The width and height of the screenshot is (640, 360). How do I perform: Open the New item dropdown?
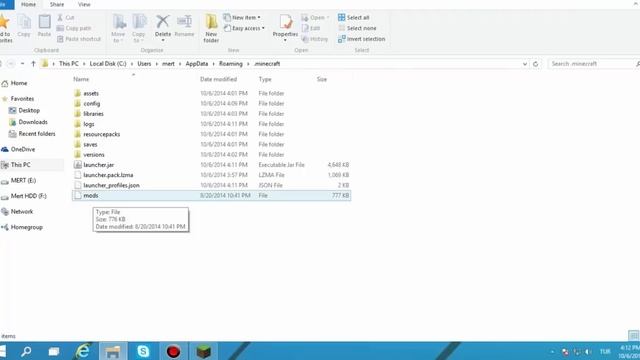point(242,18)
